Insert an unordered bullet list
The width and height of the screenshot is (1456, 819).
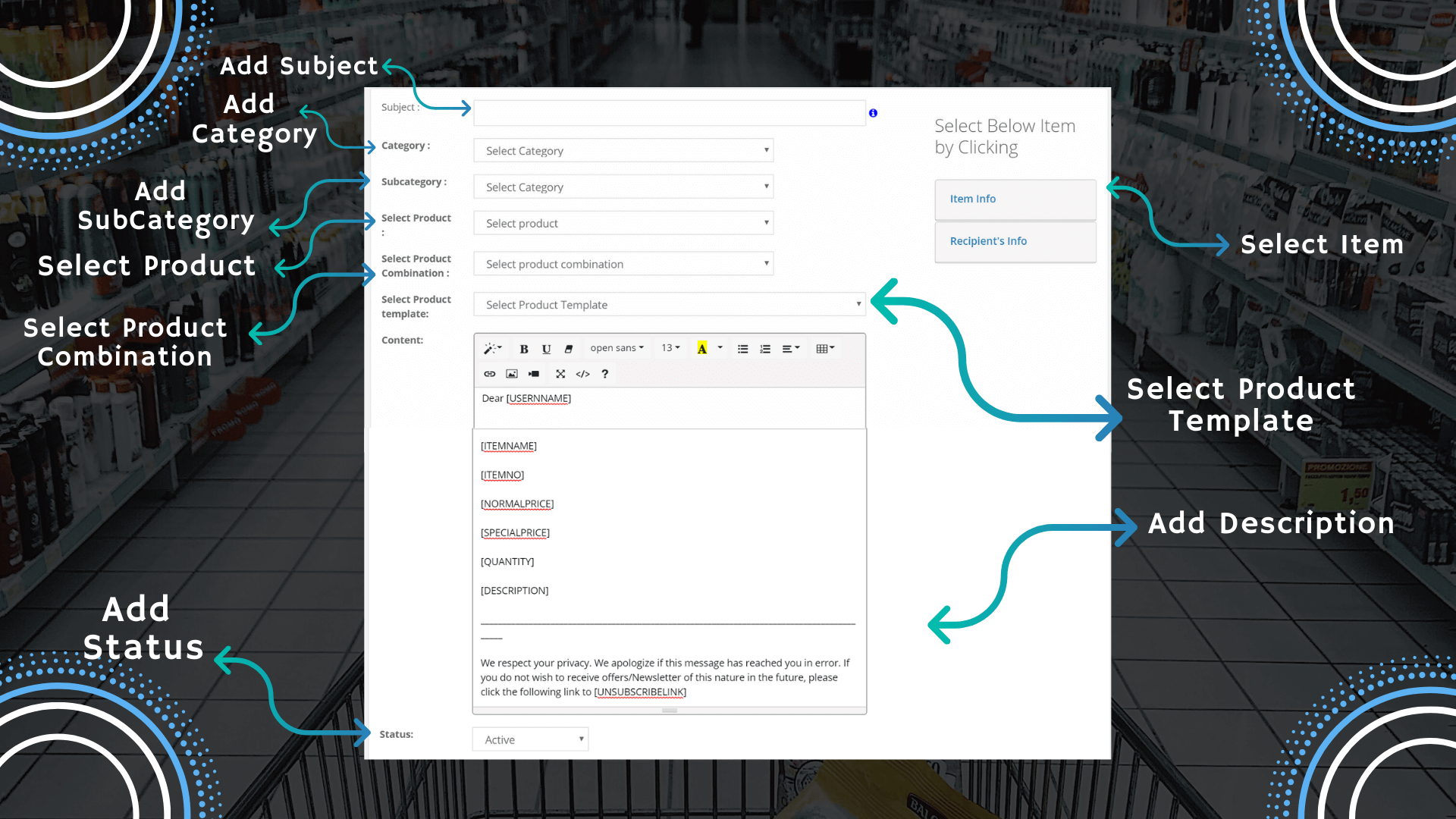[743, 349]
